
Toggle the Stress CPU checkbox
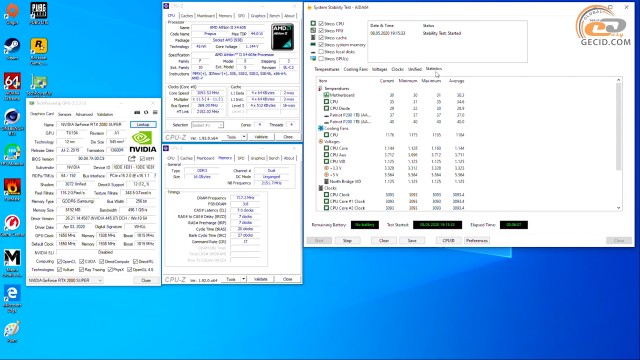tap(321, 24)
